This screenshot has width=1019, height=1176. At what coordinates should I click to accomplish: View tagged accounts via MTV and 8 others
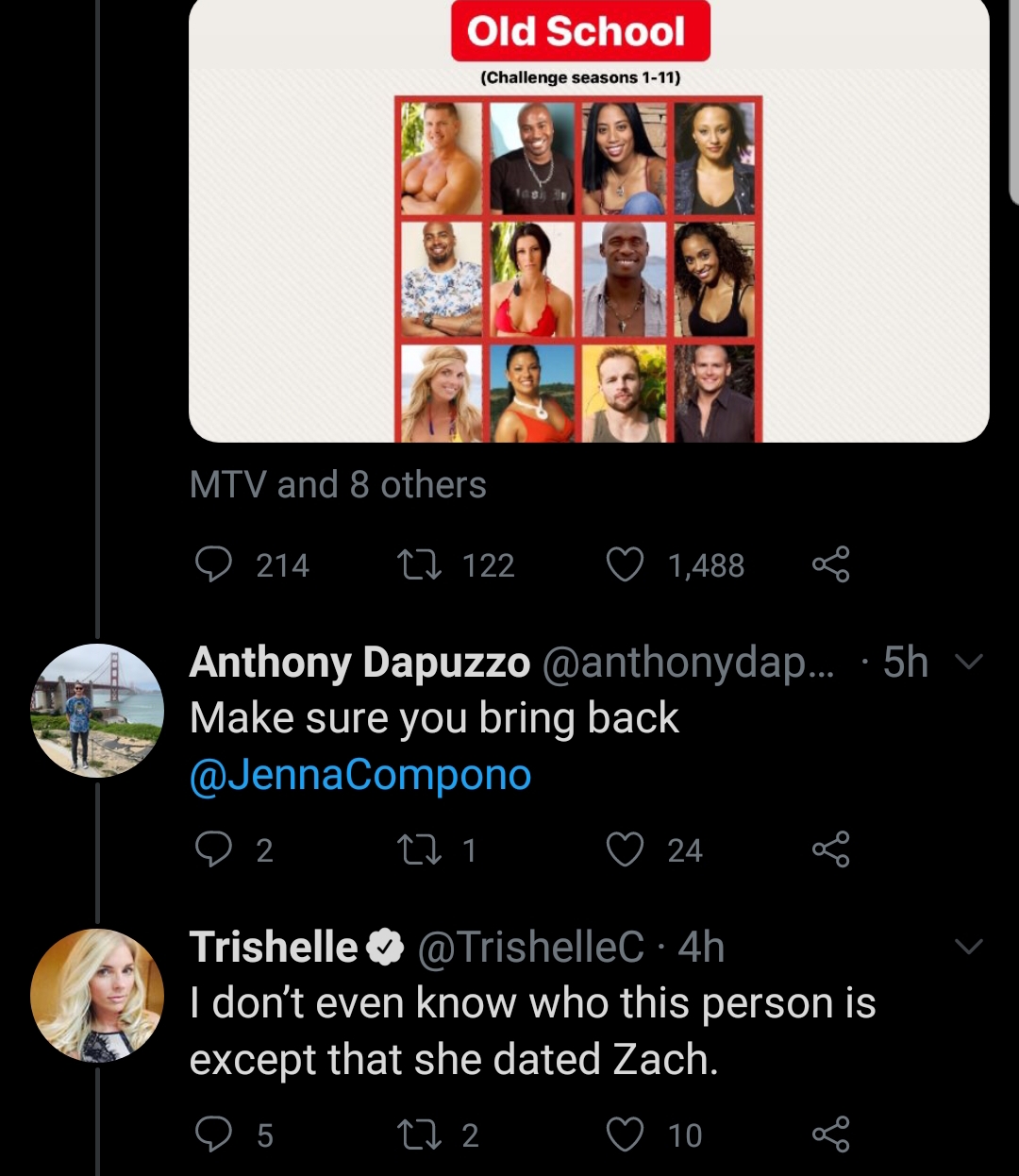coord(338,485)
